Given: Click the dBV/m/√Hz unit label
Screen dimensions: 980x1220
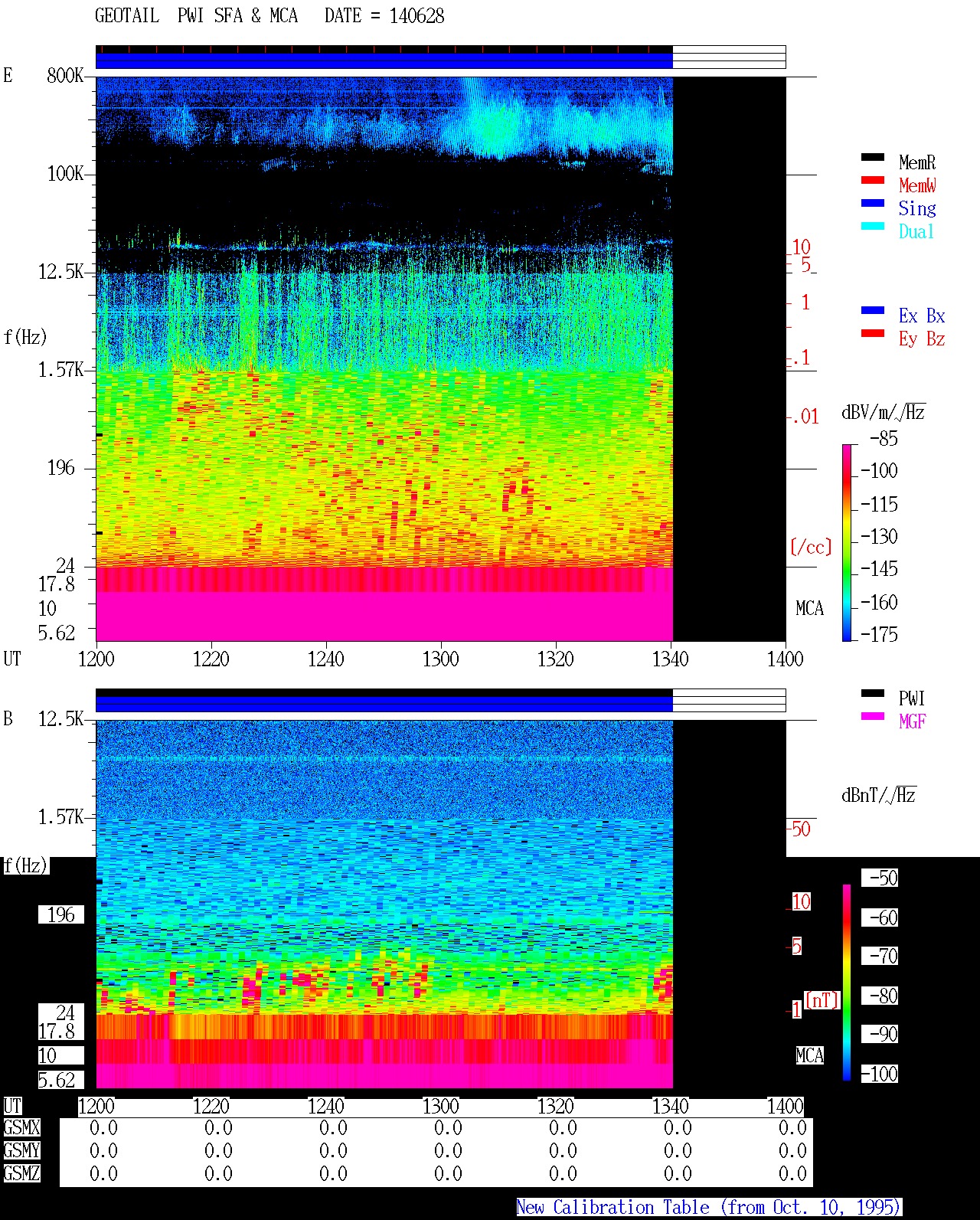Looking at the screenshot, I should coord(884,412).
